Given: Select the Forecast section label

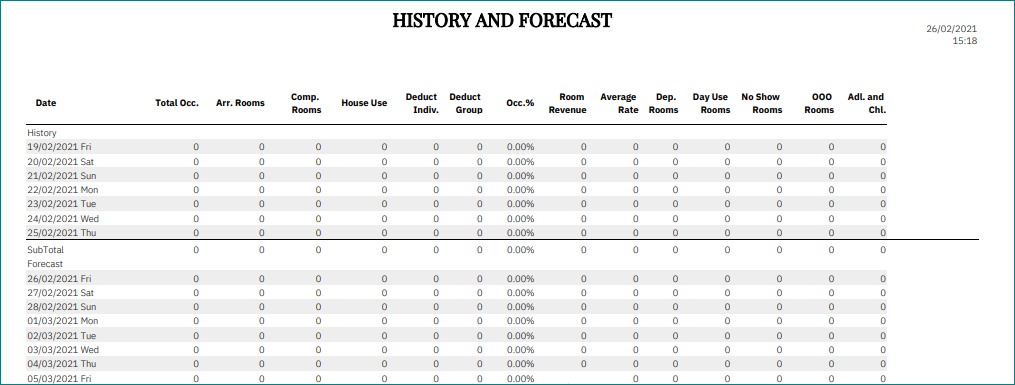Looking at the screenshot, I should [45, 264].
